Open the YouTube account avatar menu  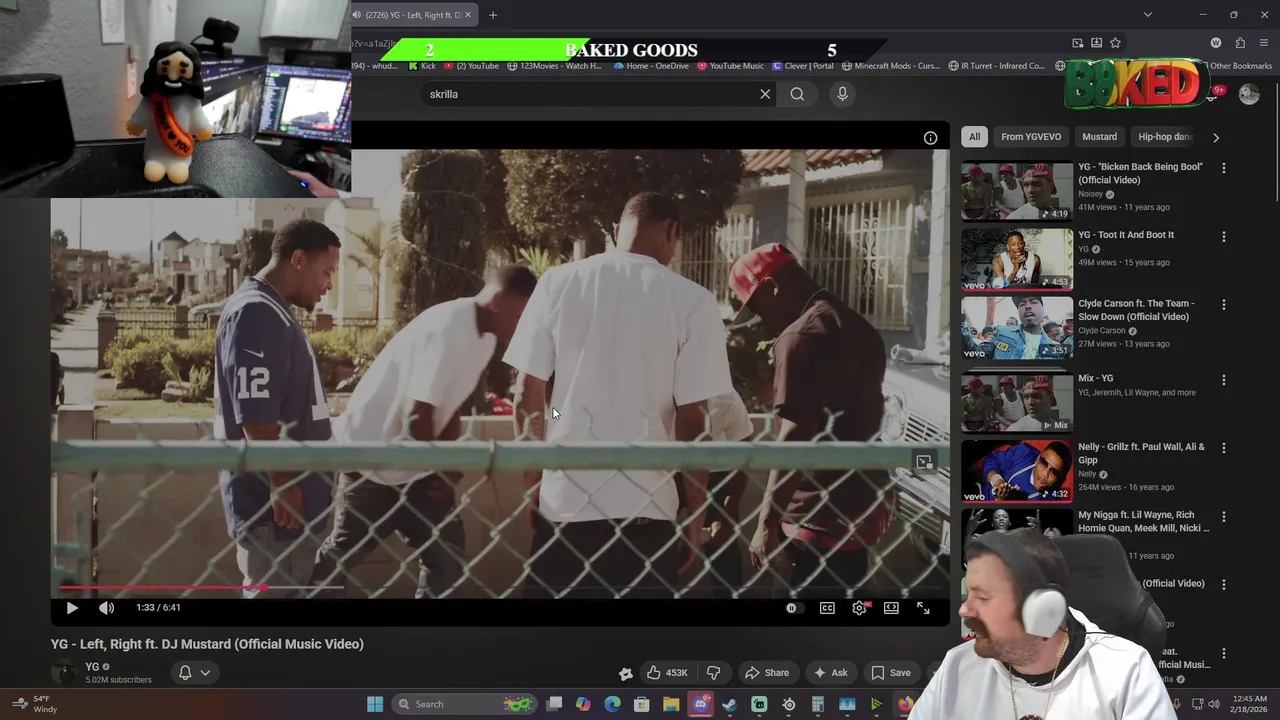pos(1249,94)
